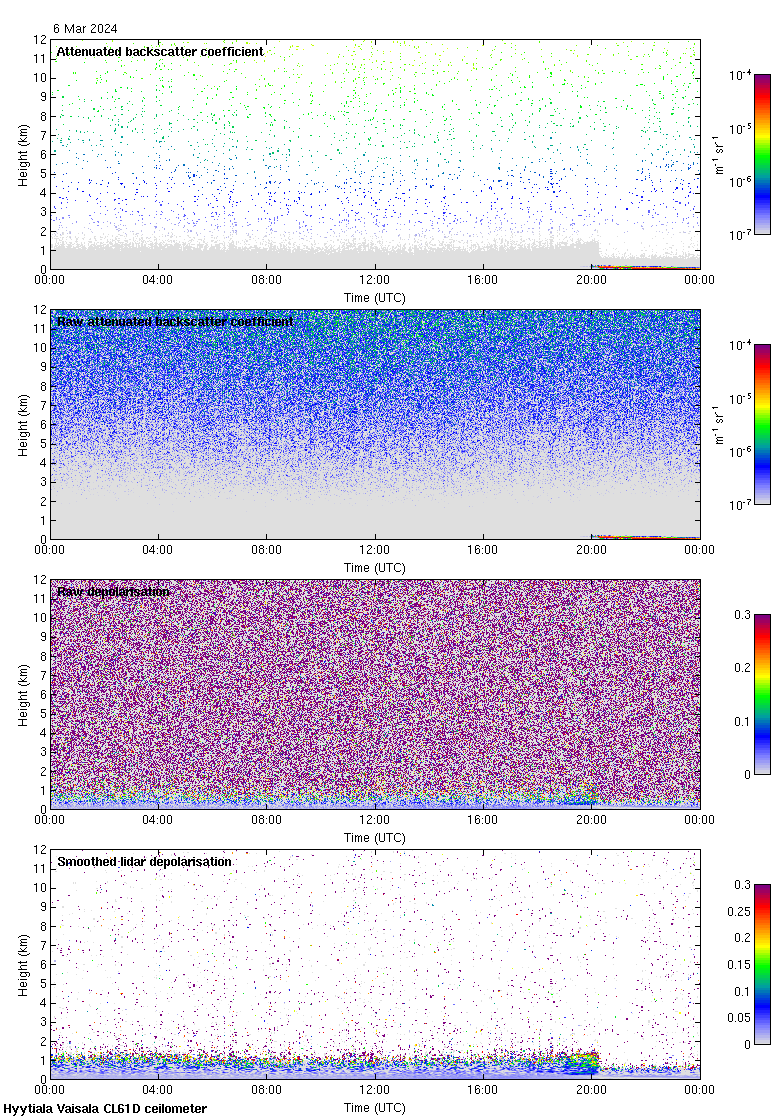Select the 04:00 tick under Smoothed depolarisation panel
Screen dimensions: 780x1120
(158, 1092)
